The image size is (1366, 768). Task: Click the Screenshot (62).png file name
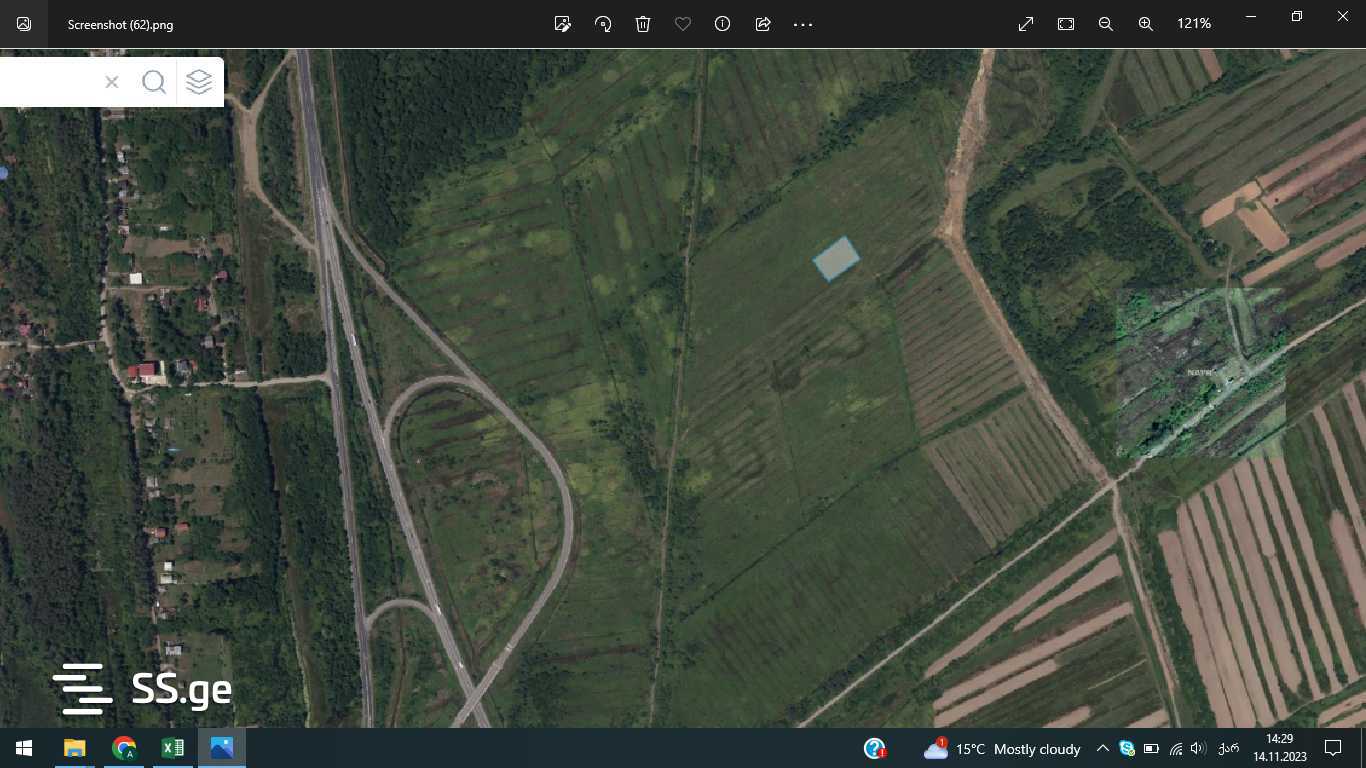point(120,25)
